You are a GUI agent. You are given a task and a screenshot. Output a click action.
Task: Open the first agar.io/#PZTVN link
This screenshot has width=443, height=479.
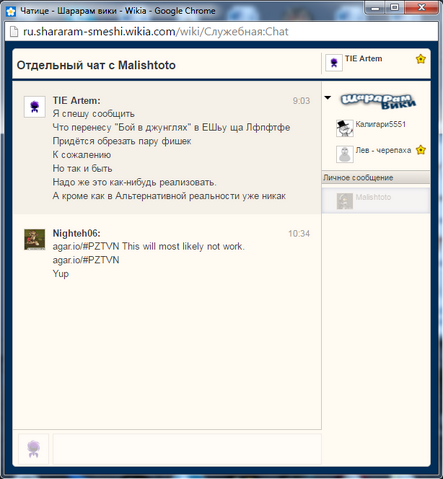click(86, 246)
